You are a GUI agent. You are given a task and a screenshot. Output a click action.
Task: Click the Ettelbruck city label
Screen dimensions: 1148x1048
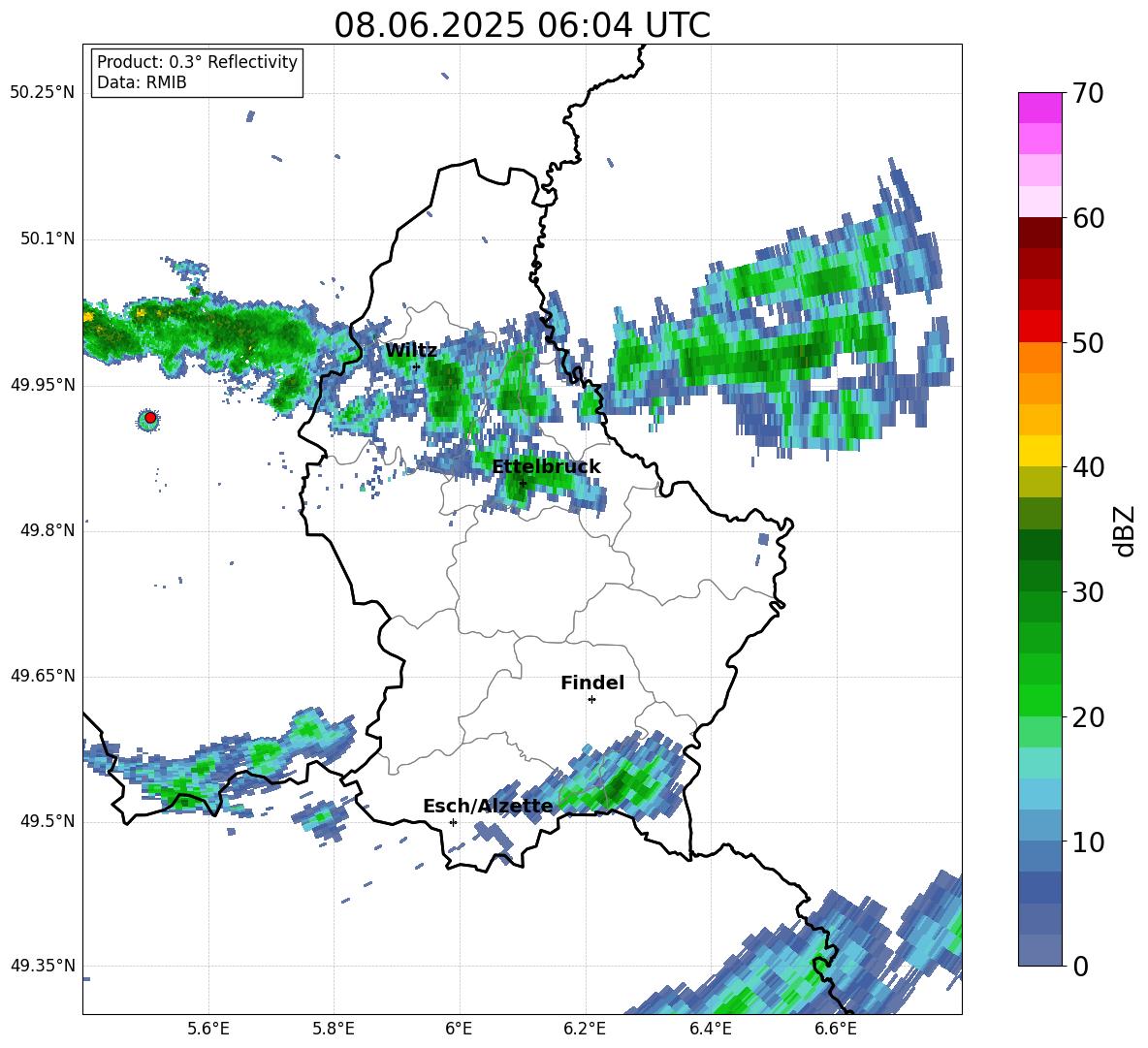(546, 467)
